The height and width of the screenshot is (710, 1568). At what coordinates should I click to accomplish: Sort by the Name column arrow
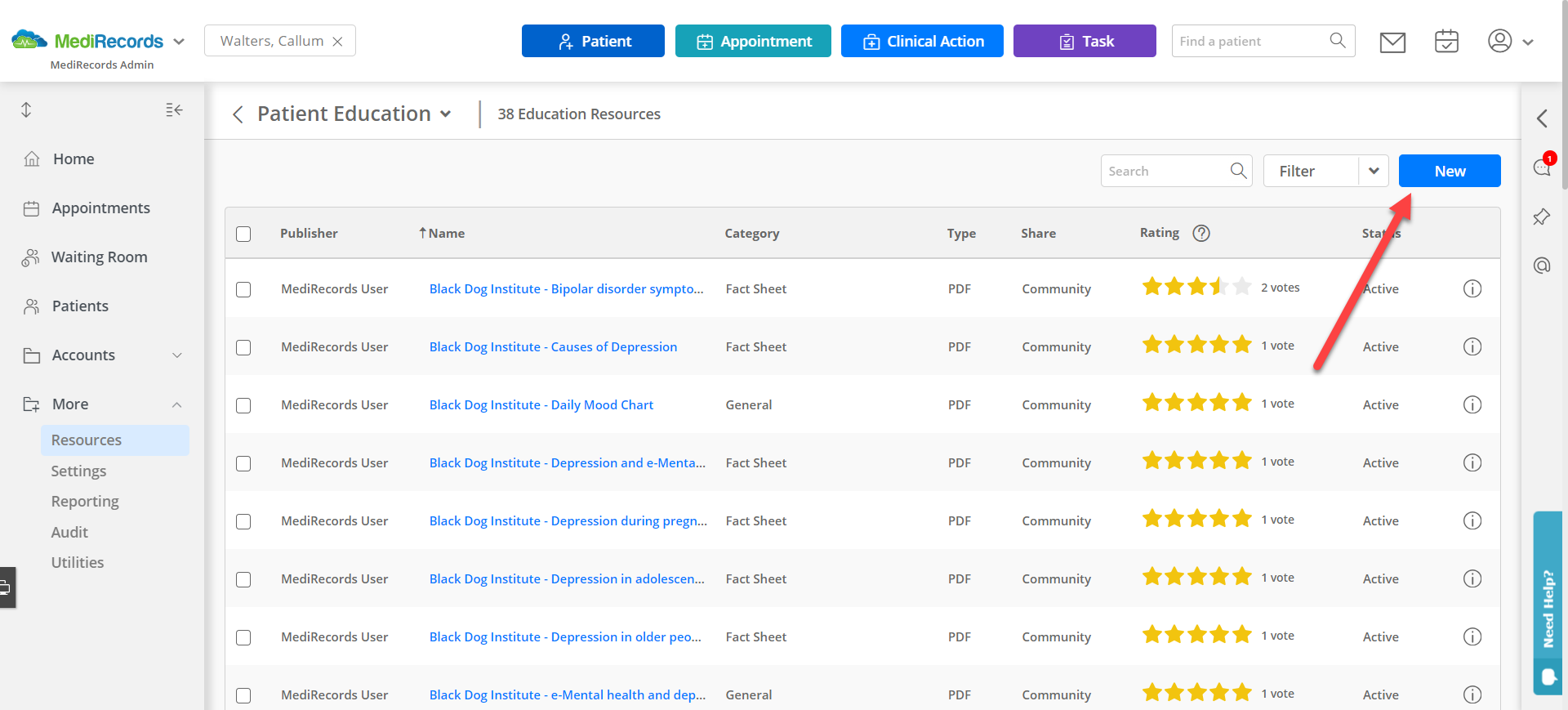point(423,233)
